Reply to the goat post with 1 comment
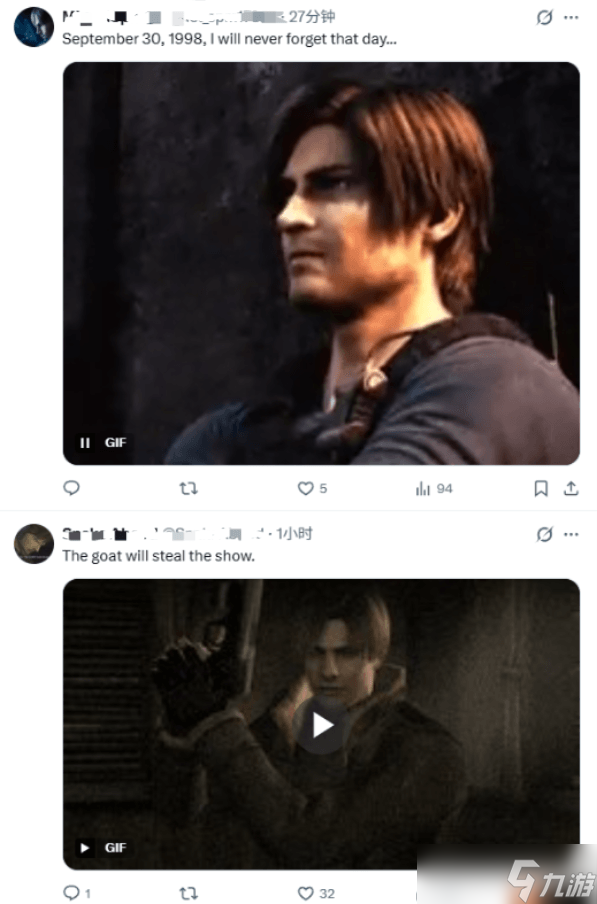This screenshot has height=904, width=597. click(x=77, y=893)
